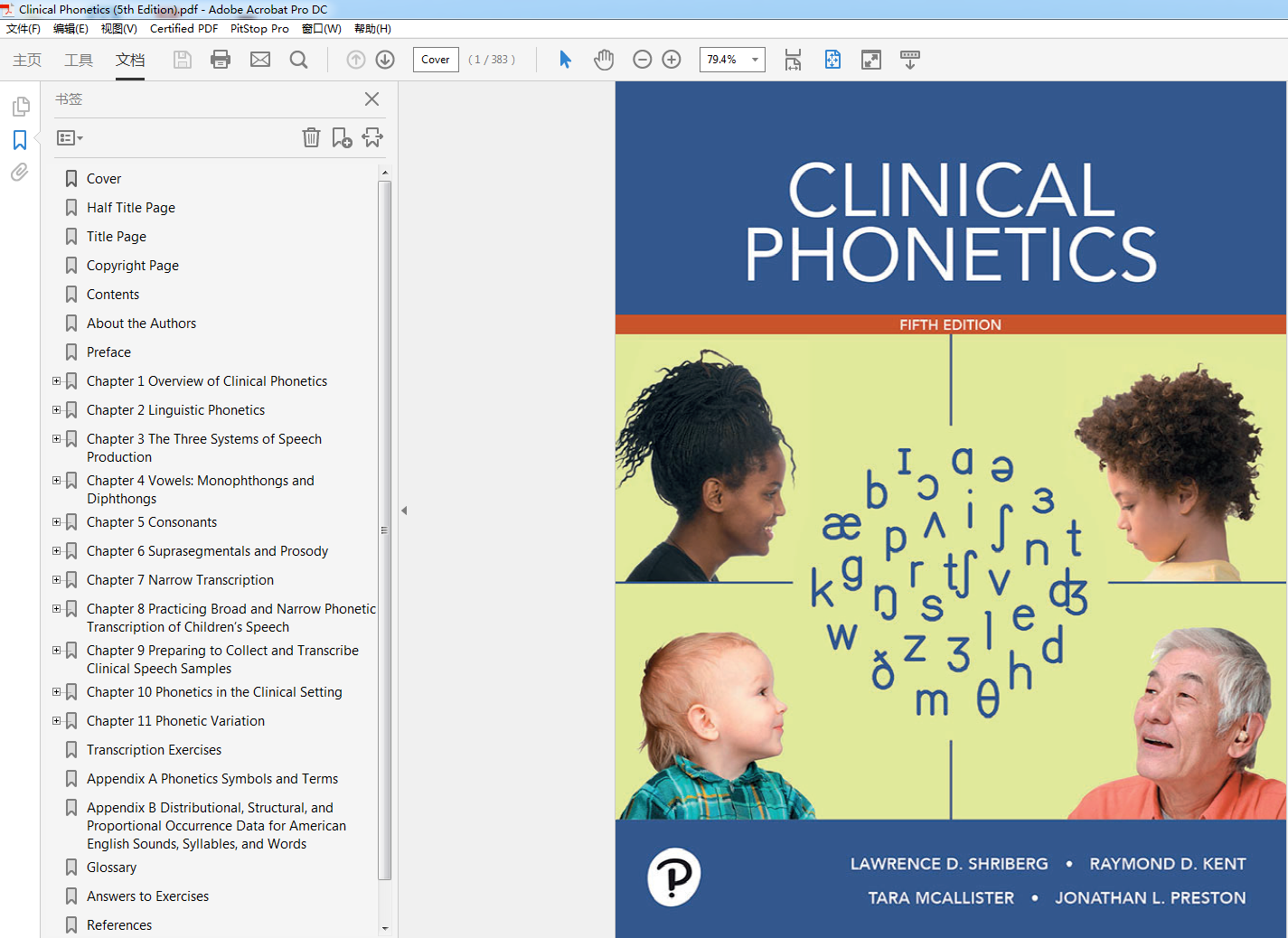1288x938 pixels.
Task: Collapse navigation pane with side arrow
Action: (x=404, y=511)
